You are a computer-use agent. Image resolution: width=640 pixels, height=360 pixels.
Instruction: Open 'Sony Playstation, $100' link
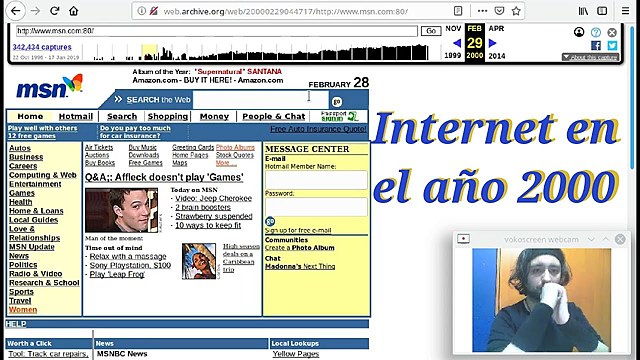[x=130, y=265]
